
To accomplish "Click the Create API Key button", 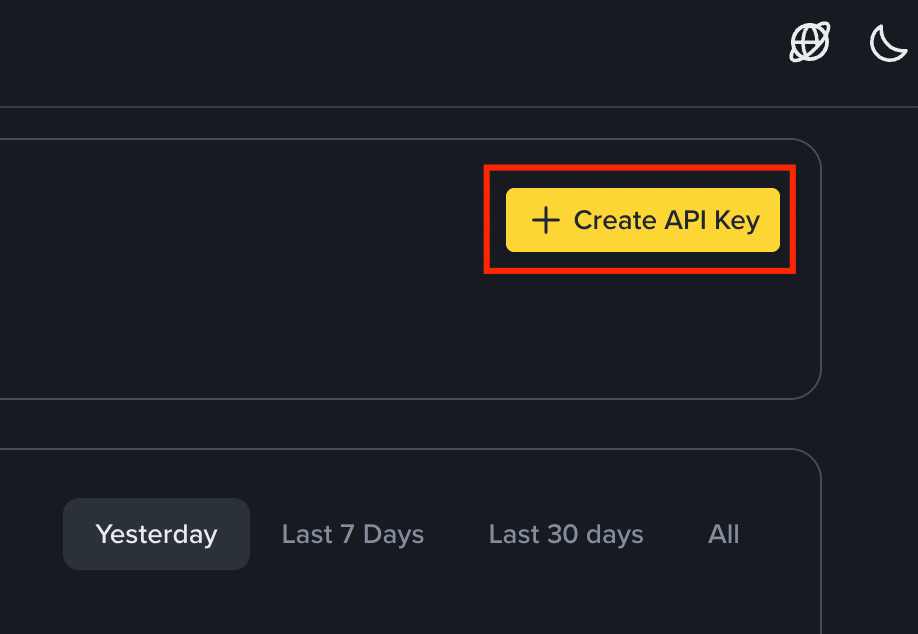I will coord(642,220).
